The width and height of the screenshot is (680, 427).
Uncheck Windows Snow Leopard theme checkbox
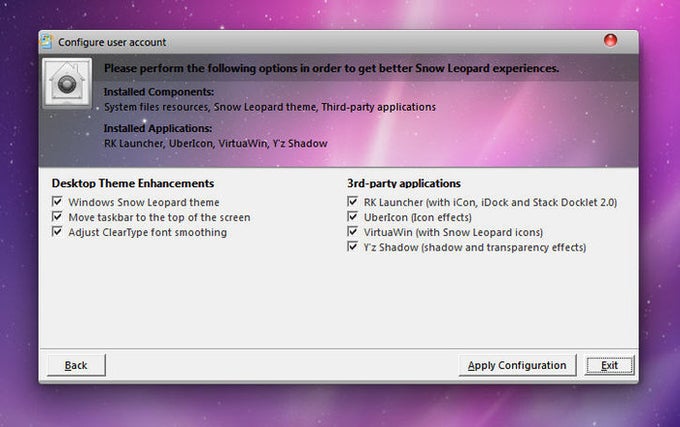click(x=57, y=202)
